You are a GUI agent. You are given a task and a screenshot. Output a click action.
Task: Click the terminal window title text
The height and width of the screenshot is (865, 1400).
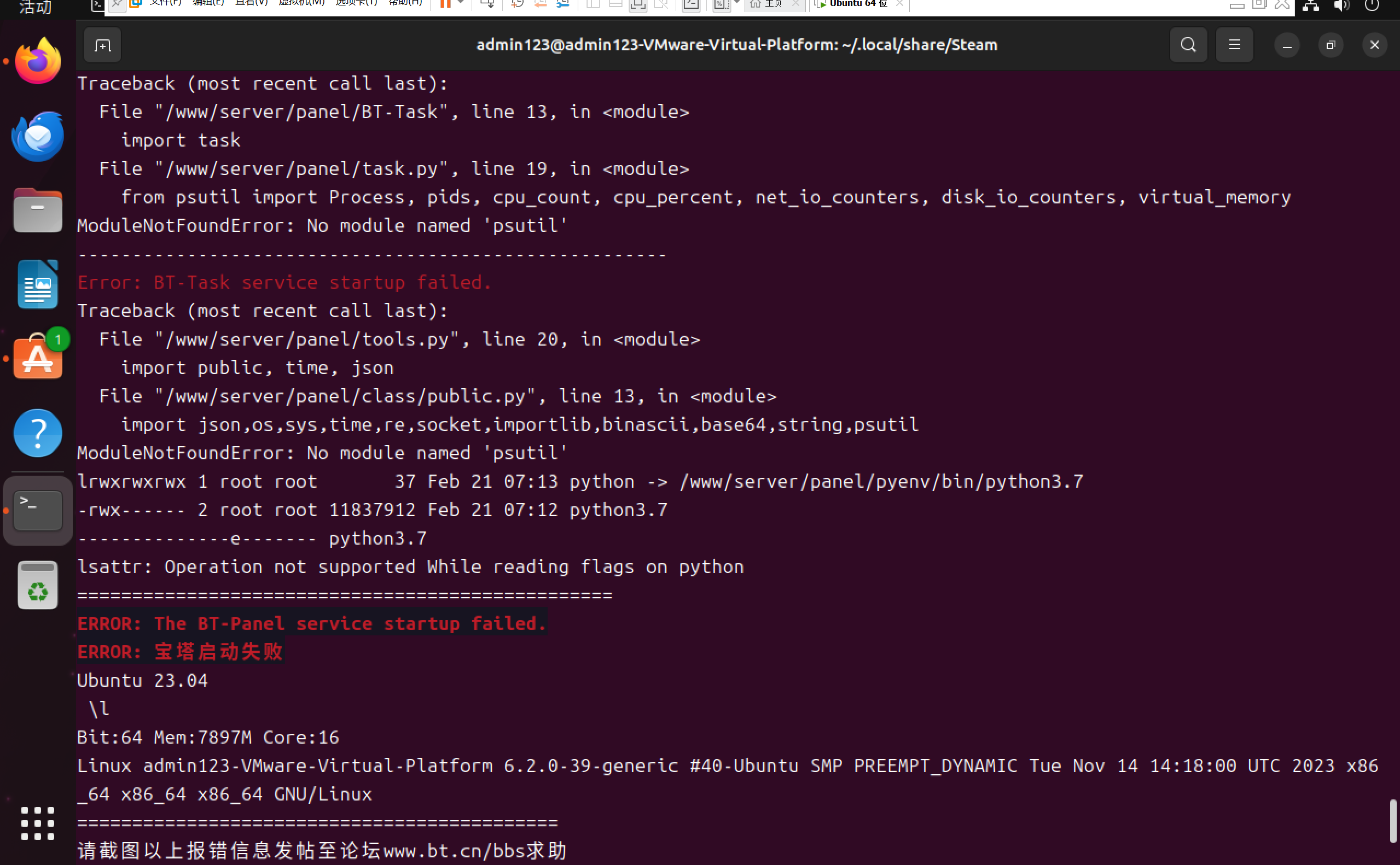(x=736, y=45)
